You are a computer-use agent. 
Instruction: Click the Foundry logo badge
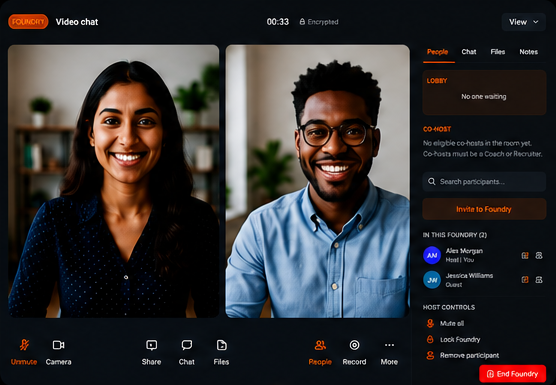tap(28, 22)
